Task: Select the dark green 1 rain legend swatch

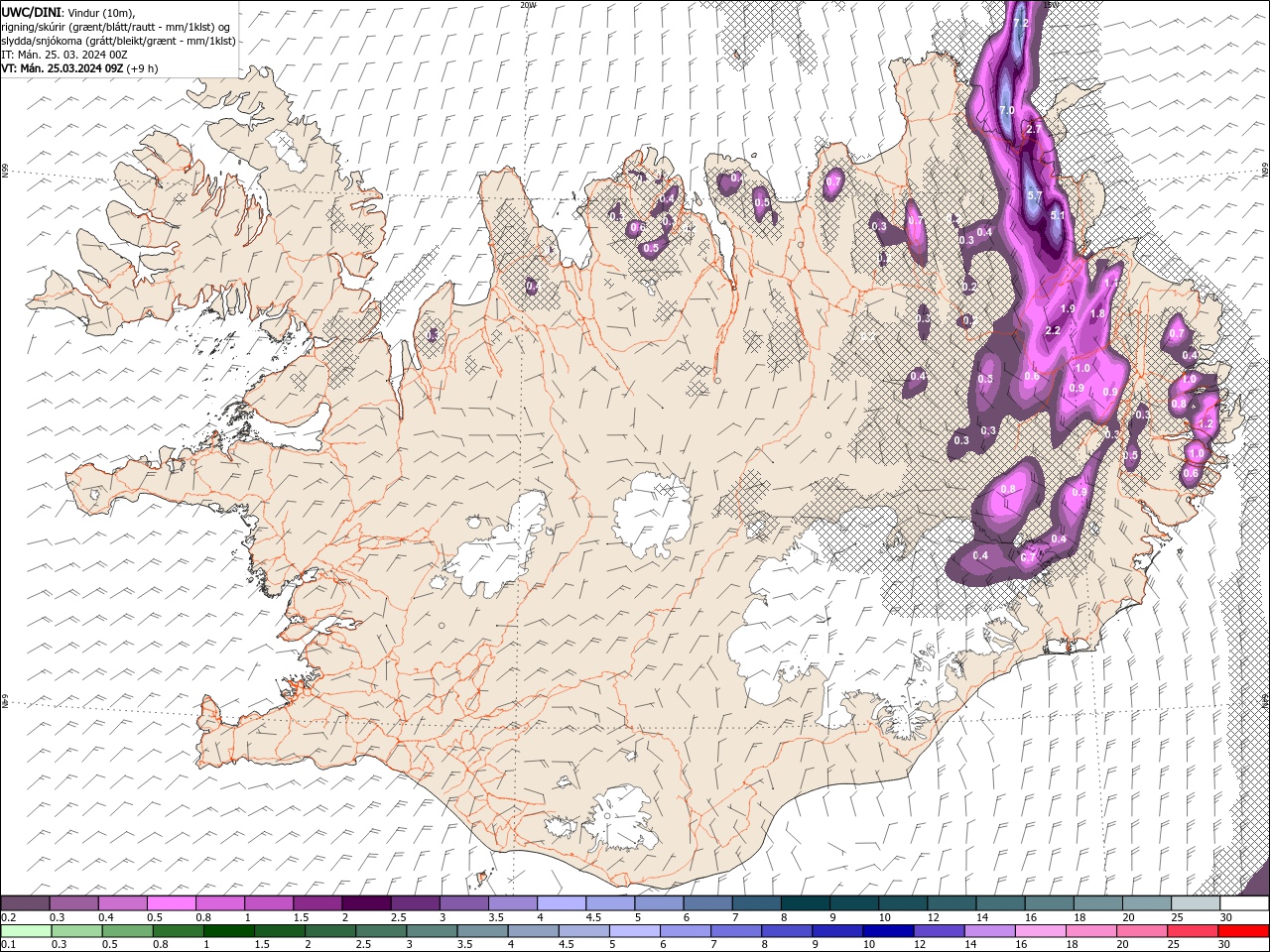Action: click(x=227, y=931)
